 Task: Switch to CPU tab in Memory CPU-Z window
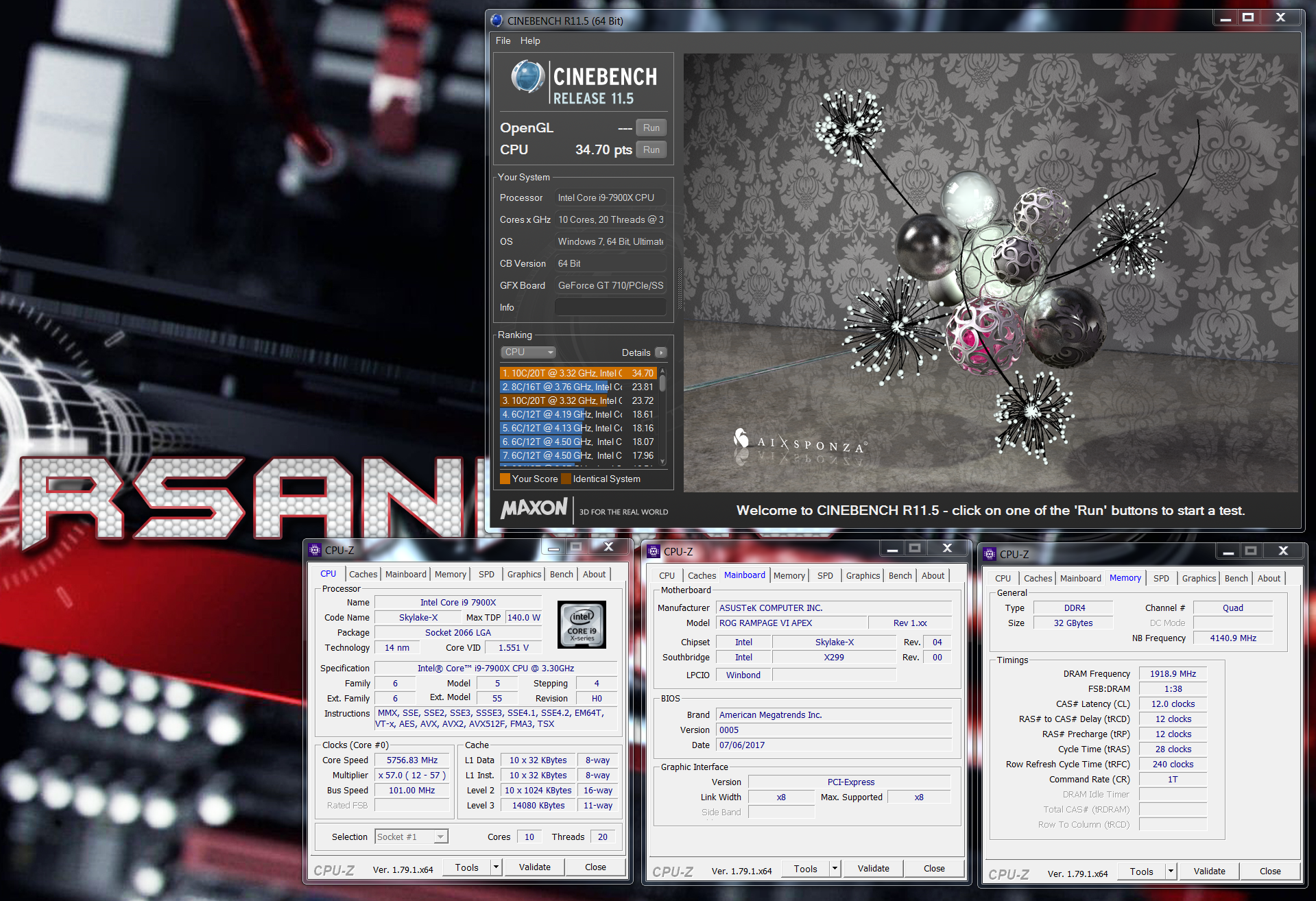(x=1003, y=578)
